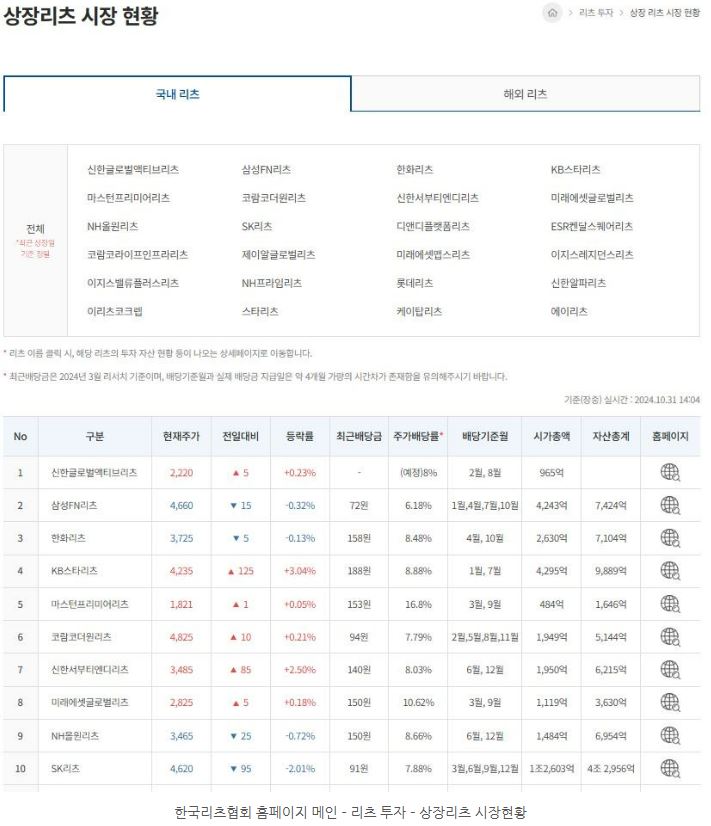The height and width of the screenshot is (826, 711).
Task: Select 마스턴프리미어리츠 name in table row 5
Action: click(x=90, y=604)
